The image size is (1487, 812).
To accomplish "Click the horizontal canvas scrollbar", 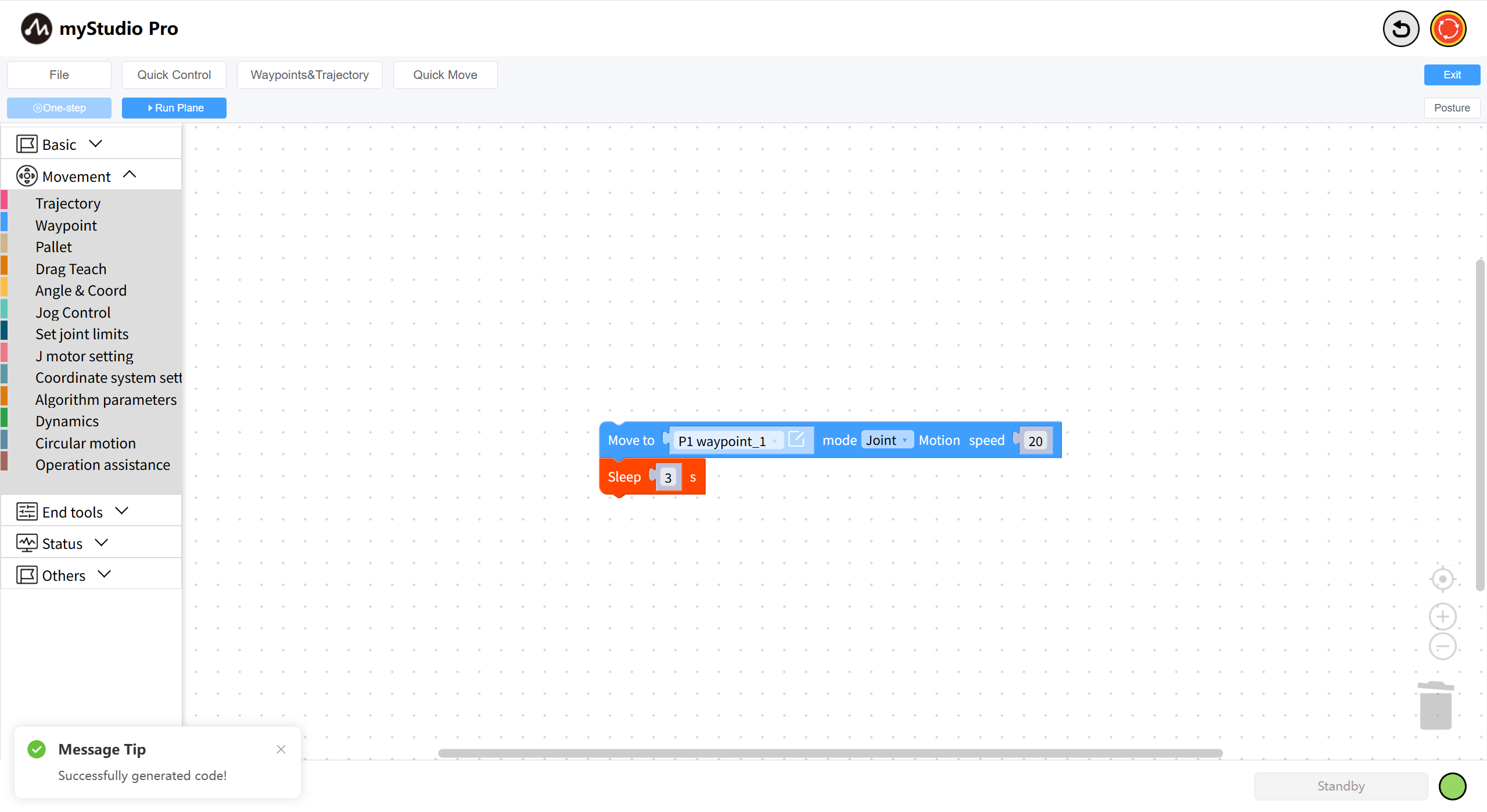I will pyautogui.click(x=830, y=753).
